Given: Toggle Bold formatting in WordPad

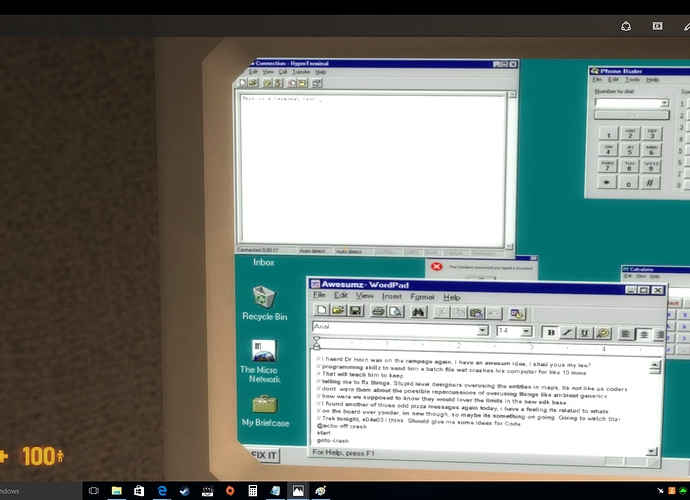Looking at the screenshot, I should click(x=550, y=332).
